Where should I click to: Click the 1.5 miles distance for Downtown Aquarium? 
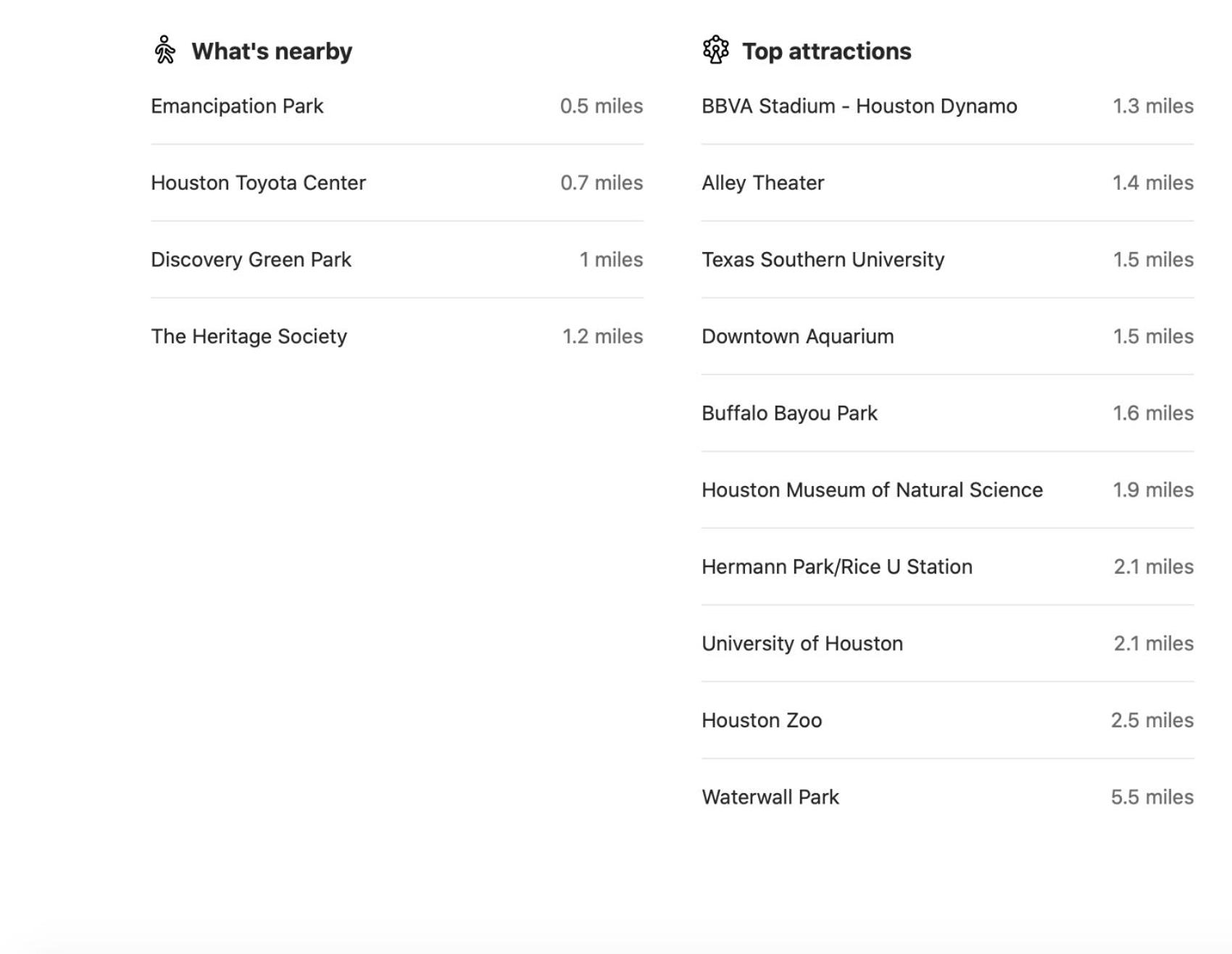pyautogui.click(x=1153, y=337)
